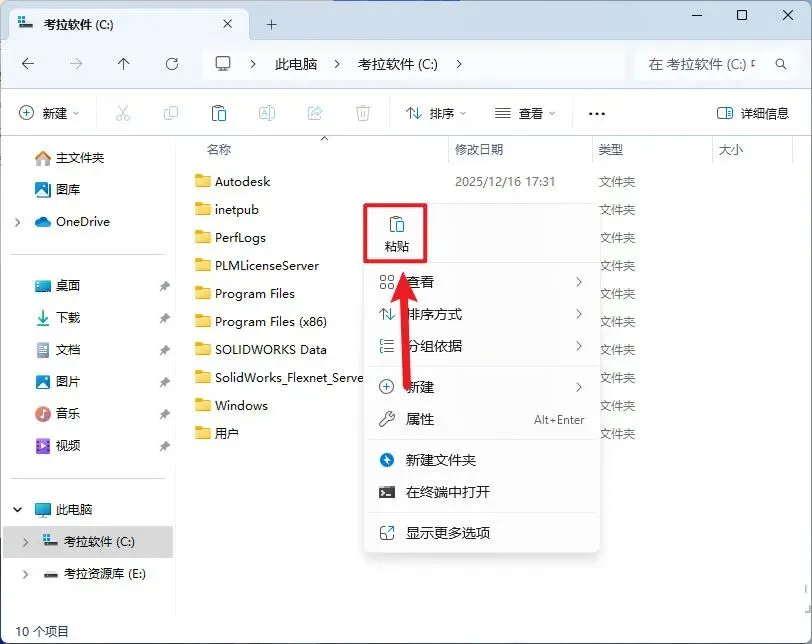
Task: Sort by the 大小 column header
Action: (x=731, y=150)
